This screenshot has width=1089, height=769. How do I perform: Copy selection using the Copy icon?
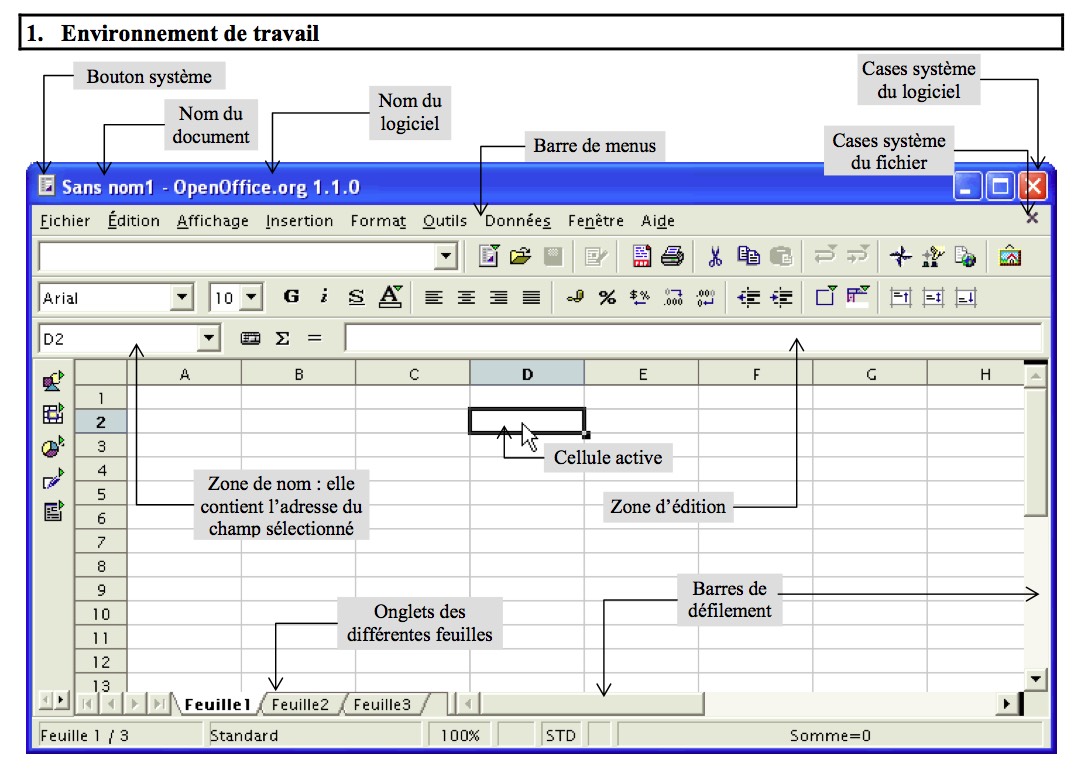(748, 256)
